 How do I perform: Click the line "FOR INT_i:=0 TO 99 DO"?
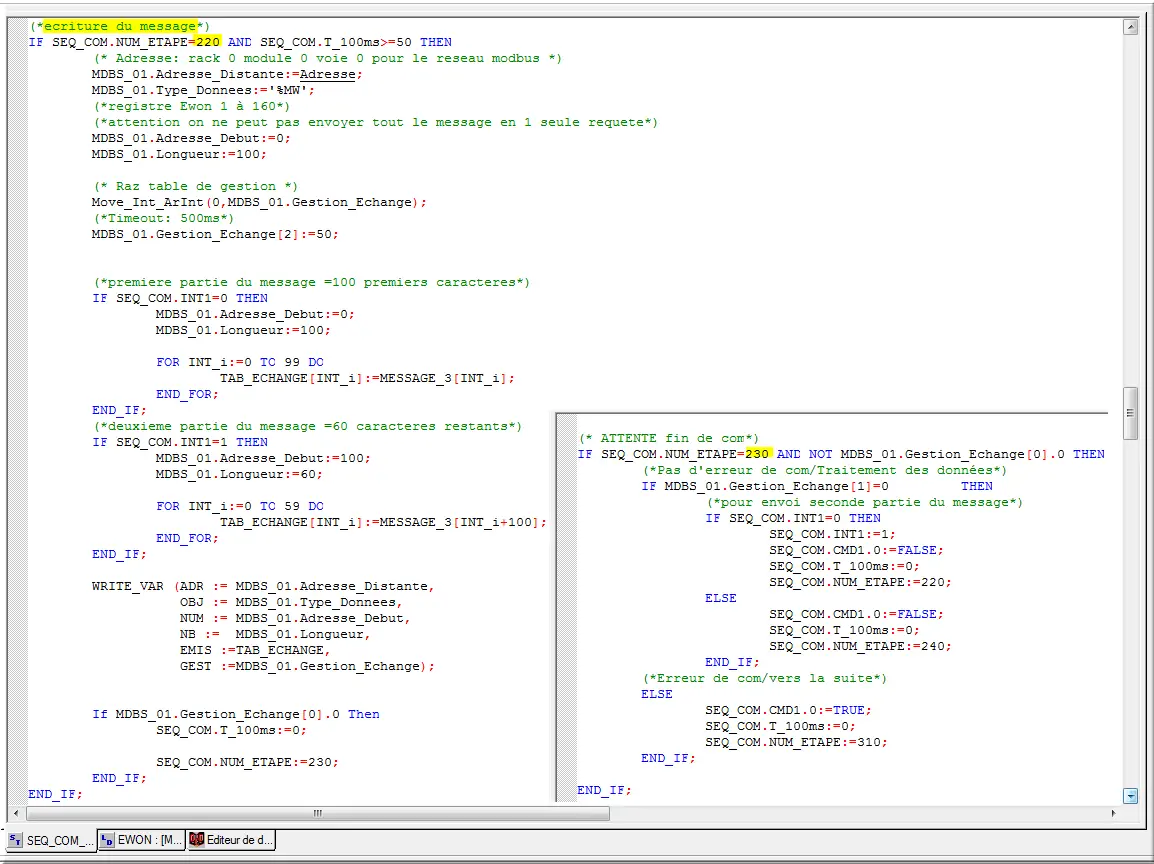click(240, 362)
